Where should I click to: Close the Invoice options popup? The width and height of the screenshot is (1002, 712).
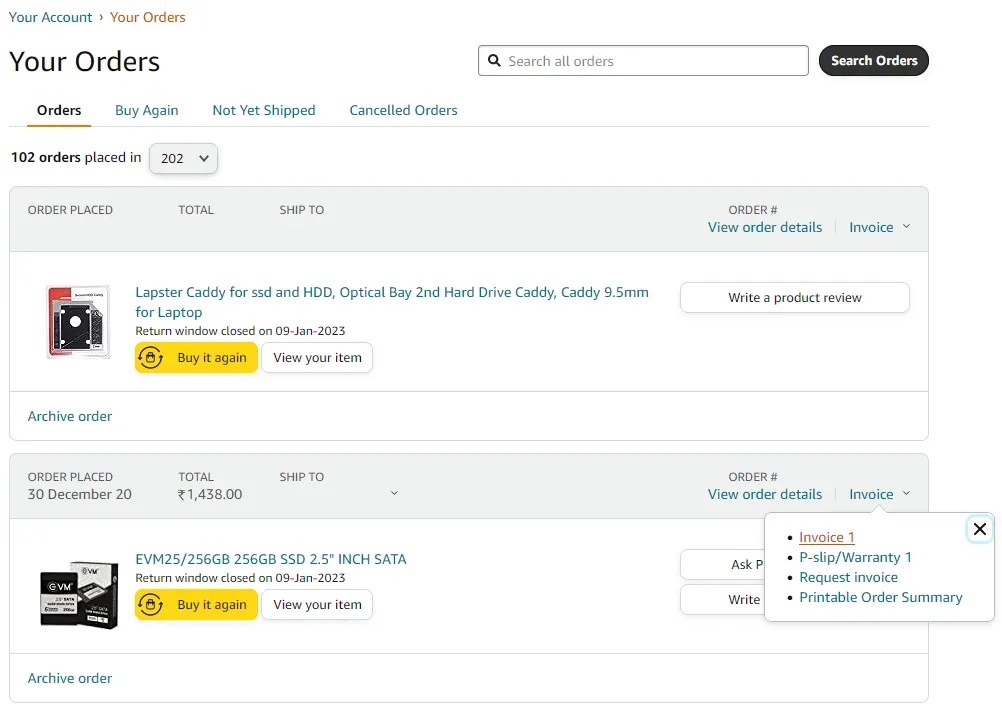(979, 529)
